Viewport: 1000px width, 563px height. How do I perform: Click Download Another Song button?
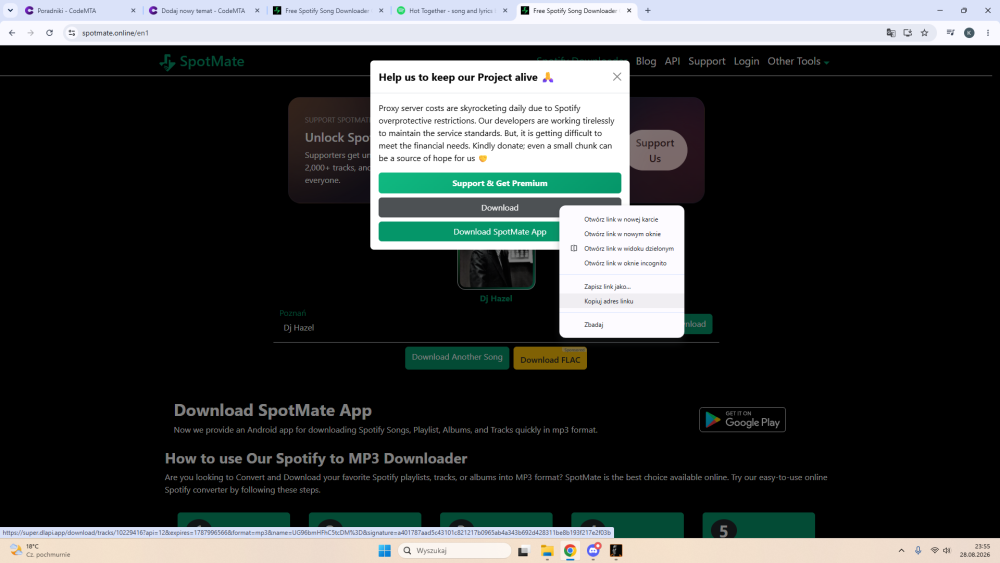457,357
